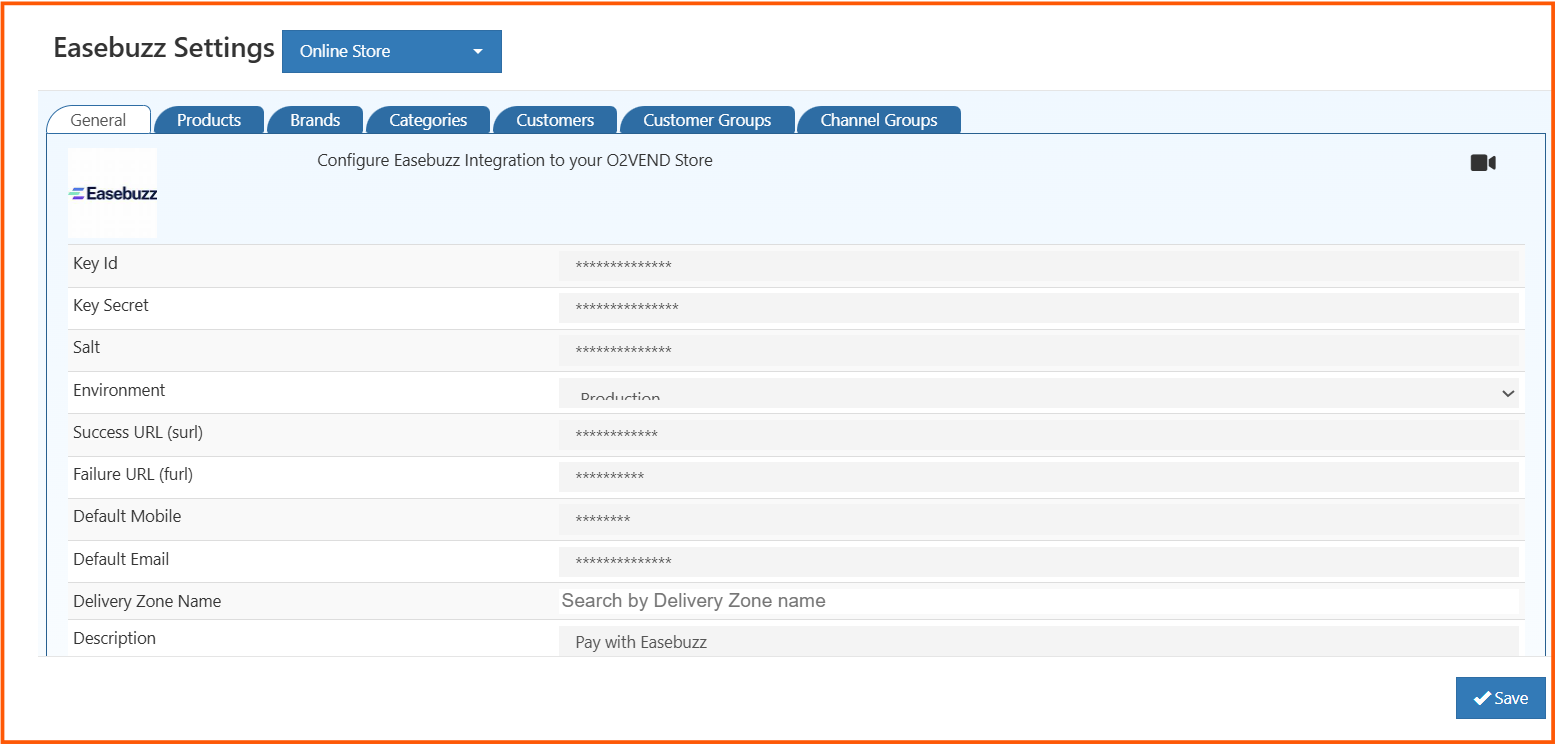
Task: Click the Easebuzz Settings heading
Action: [x=163, y=47]
